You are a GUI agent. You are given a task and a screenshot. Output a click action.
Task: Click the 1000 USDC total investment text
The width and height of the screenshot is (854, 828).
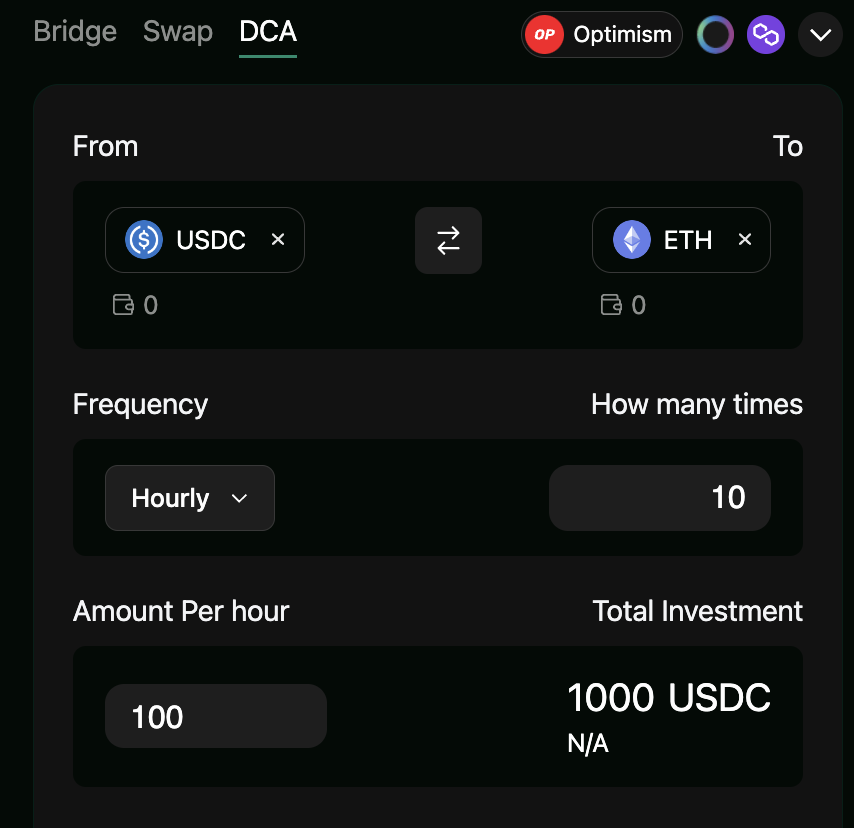669,697
